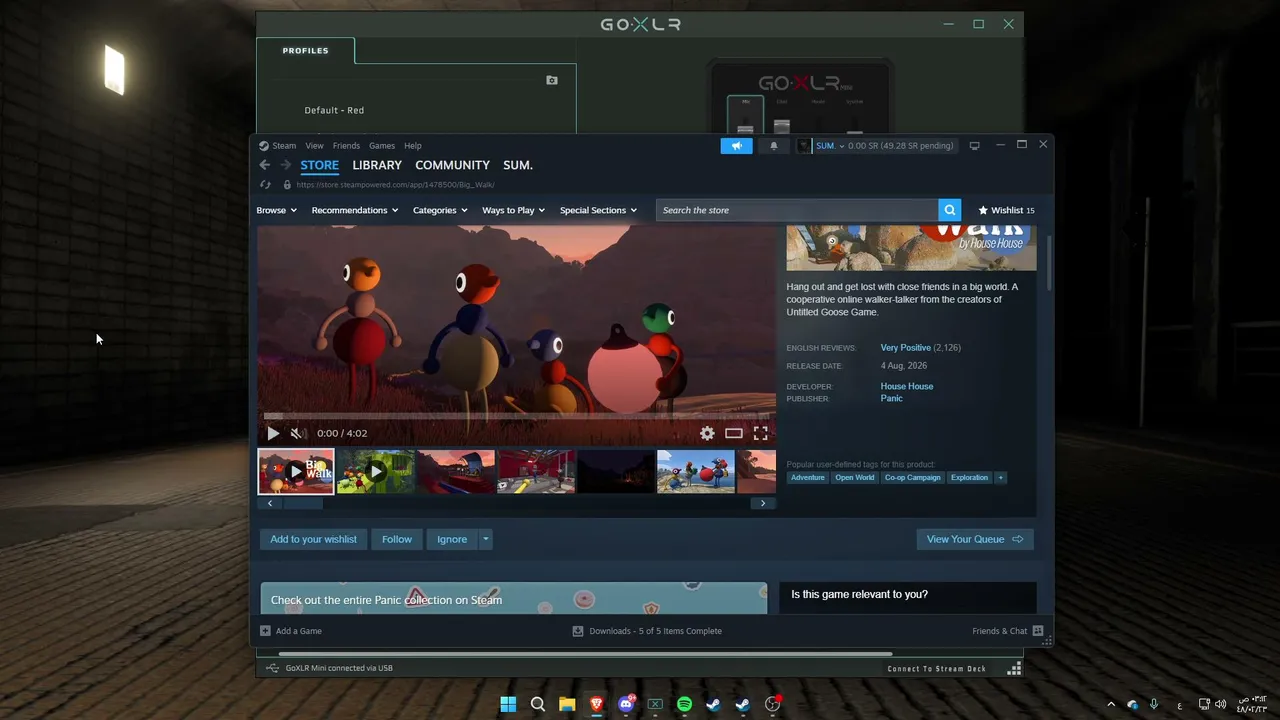The width and height of the screenshot is (1280, 720).
Task: Open the Games menu in Steam
Action: pyautogui.click(x=382, y=146)
